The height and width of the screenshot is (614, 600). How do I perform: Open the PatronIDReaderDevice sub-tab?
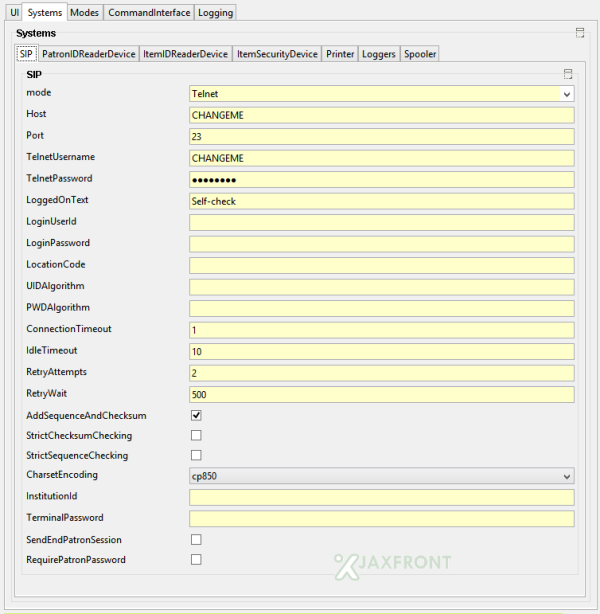pos(88,54)
